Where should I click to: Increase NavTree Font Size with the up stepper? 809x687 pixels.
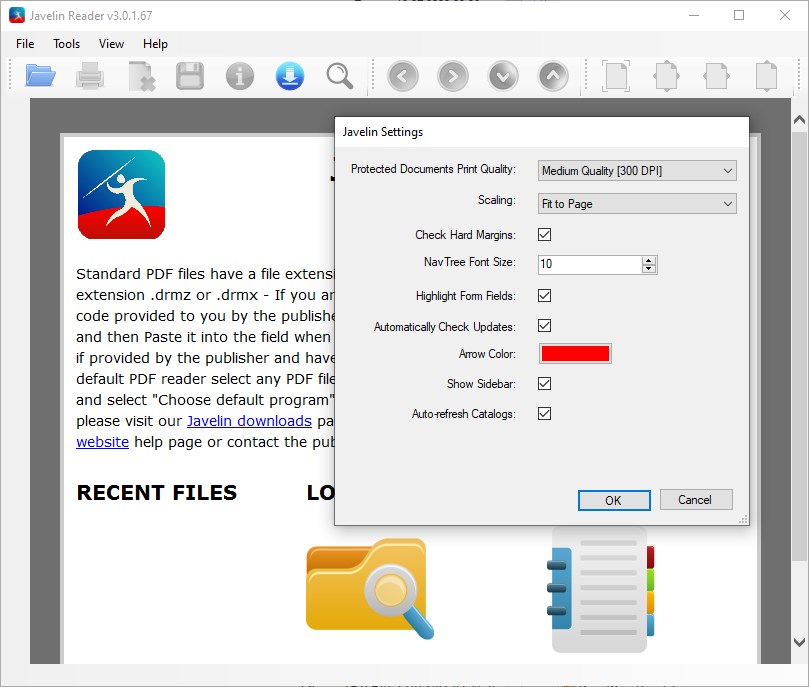pos(649,260)
